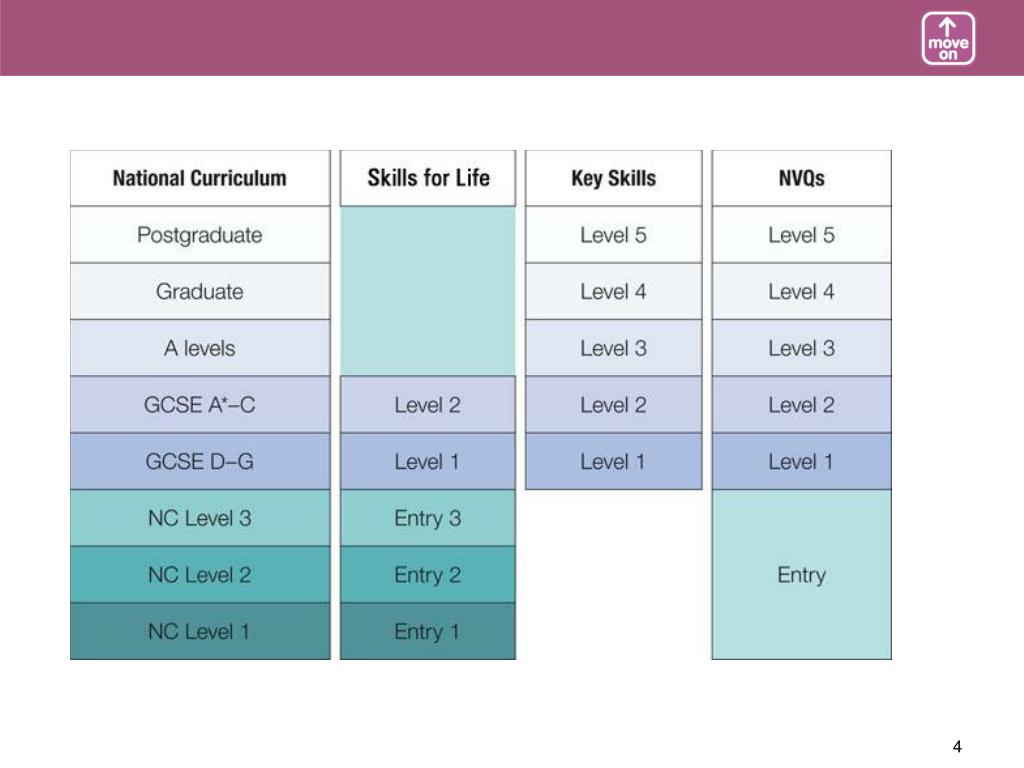Image resolution: width=1024 pixels, height=768 pixels.
Task: Select Key Skills Level 5 cell
Action: coord(613,235)
